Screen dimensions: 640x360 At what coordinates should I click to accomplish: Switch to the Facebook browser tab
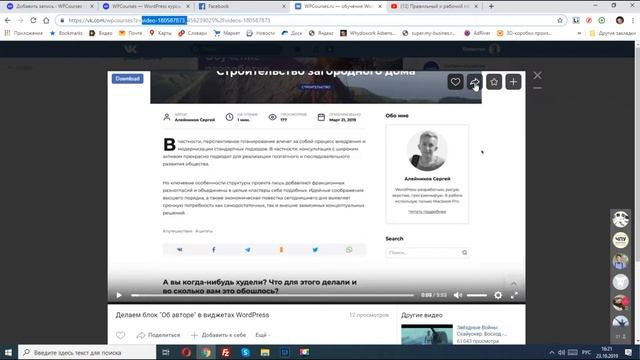click(x=242, y=6)
